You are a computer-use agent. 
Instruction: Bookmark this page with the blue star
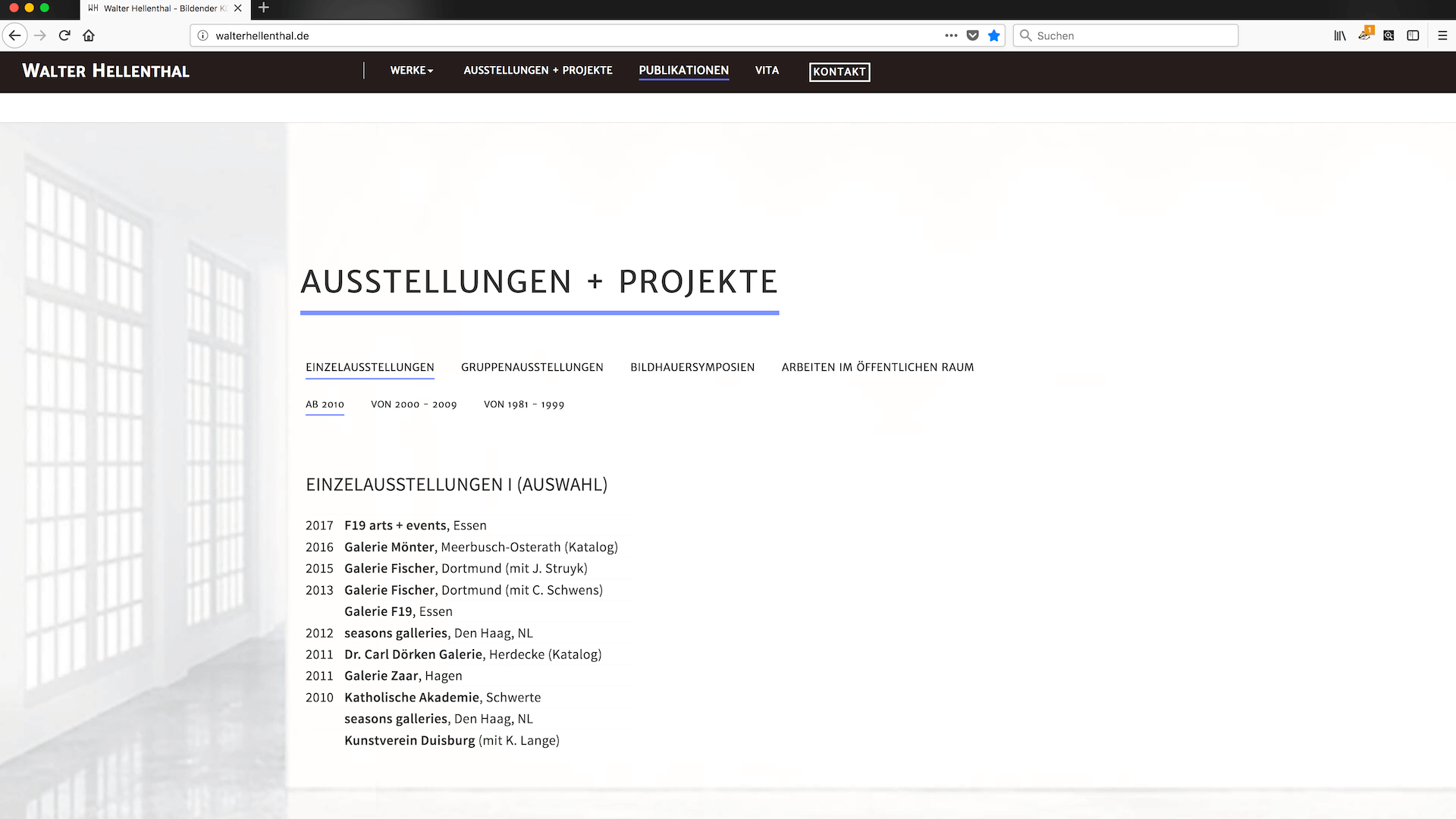[x=994, y=35]
